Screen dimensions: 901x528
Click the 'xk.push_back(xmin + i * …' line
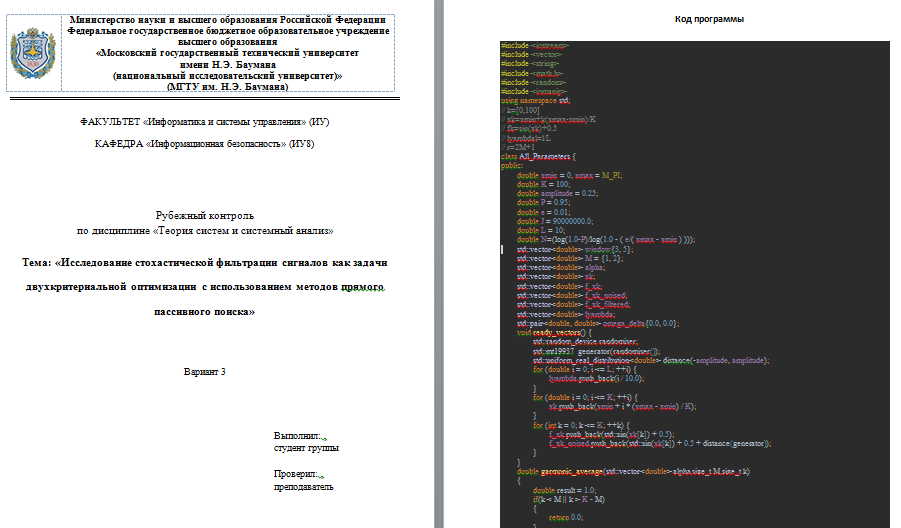(623, 406)
